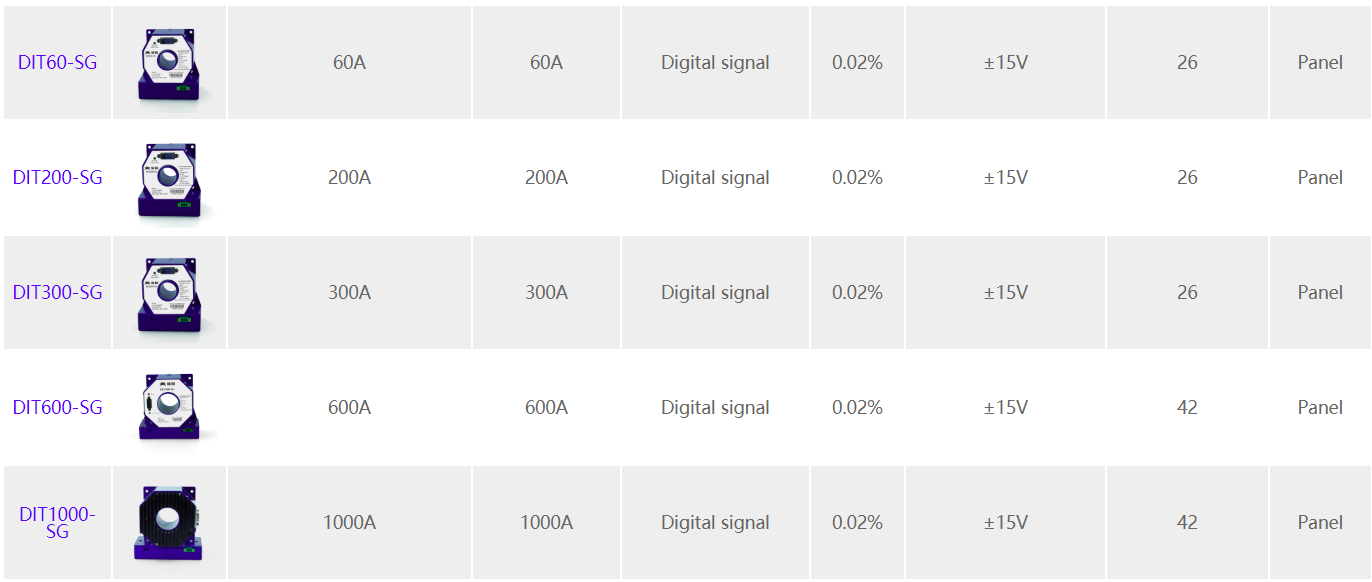
Task: Click the ±15V value in DIT200-SG row
Action: [1005, 177]
